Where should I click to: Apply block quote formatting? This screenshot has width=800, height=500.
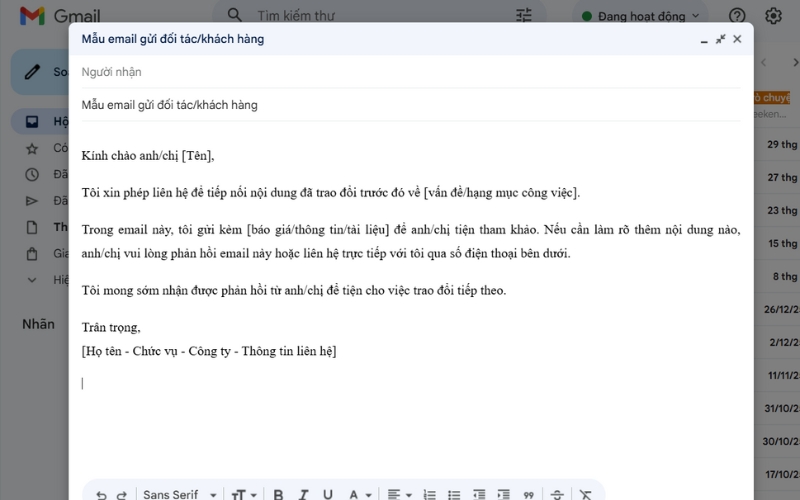tap(529, 495)
